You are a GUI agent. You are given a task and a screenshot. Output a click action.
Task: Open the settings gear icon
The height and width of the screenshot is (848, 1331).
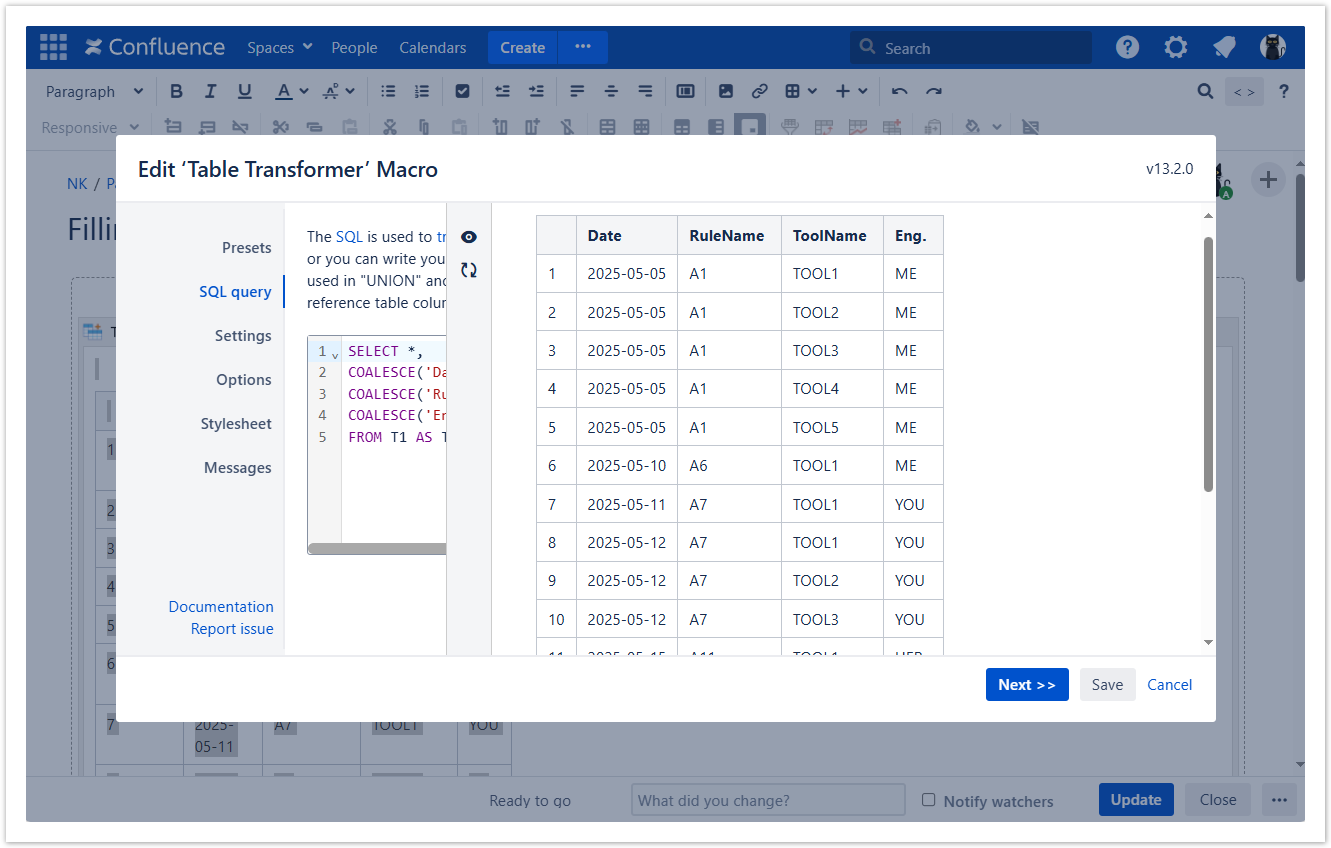[x=1176, y=47]
